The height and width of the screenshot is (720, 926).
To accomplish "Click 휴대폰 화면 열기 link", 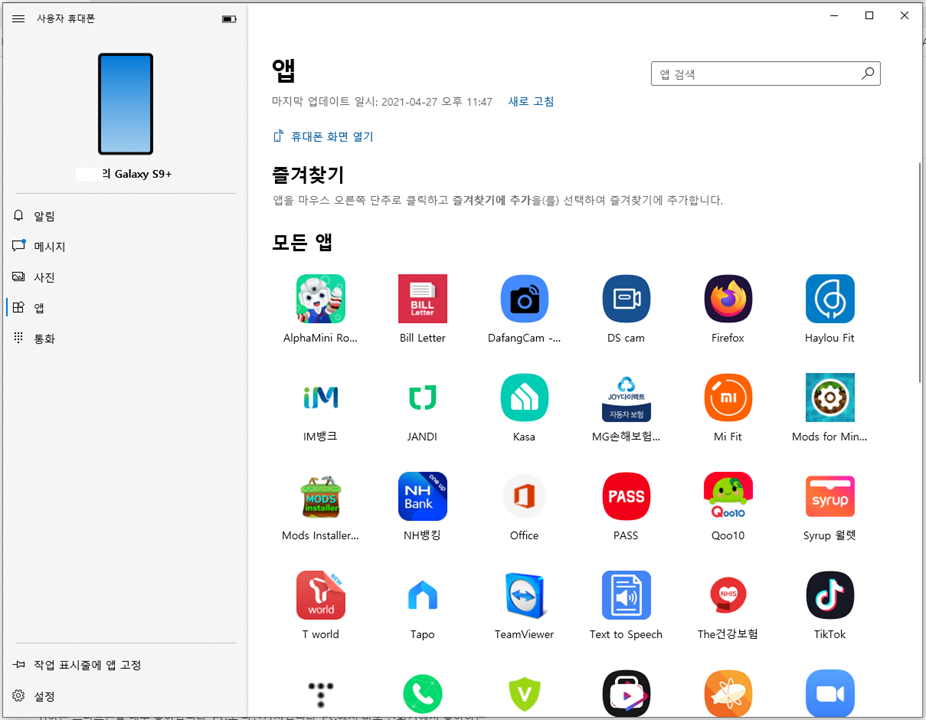I will click(x=323, y=136).
